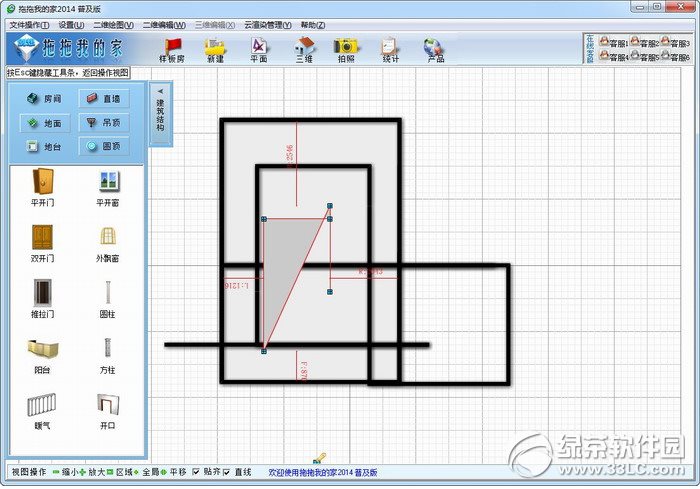
Task: Select the 外飘窗 bay window item
Action: pos(108,244)
